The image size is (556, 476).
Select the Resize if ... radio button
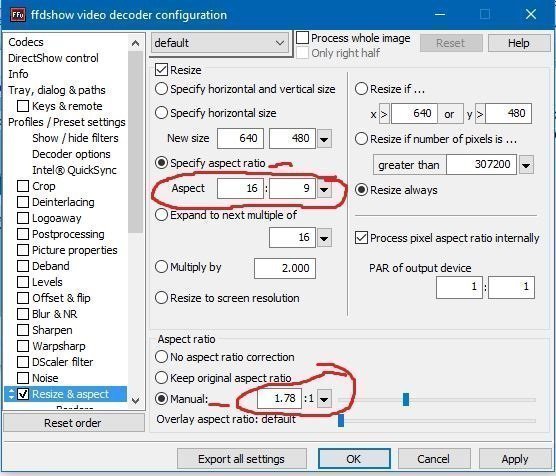(x=361, y=89)
